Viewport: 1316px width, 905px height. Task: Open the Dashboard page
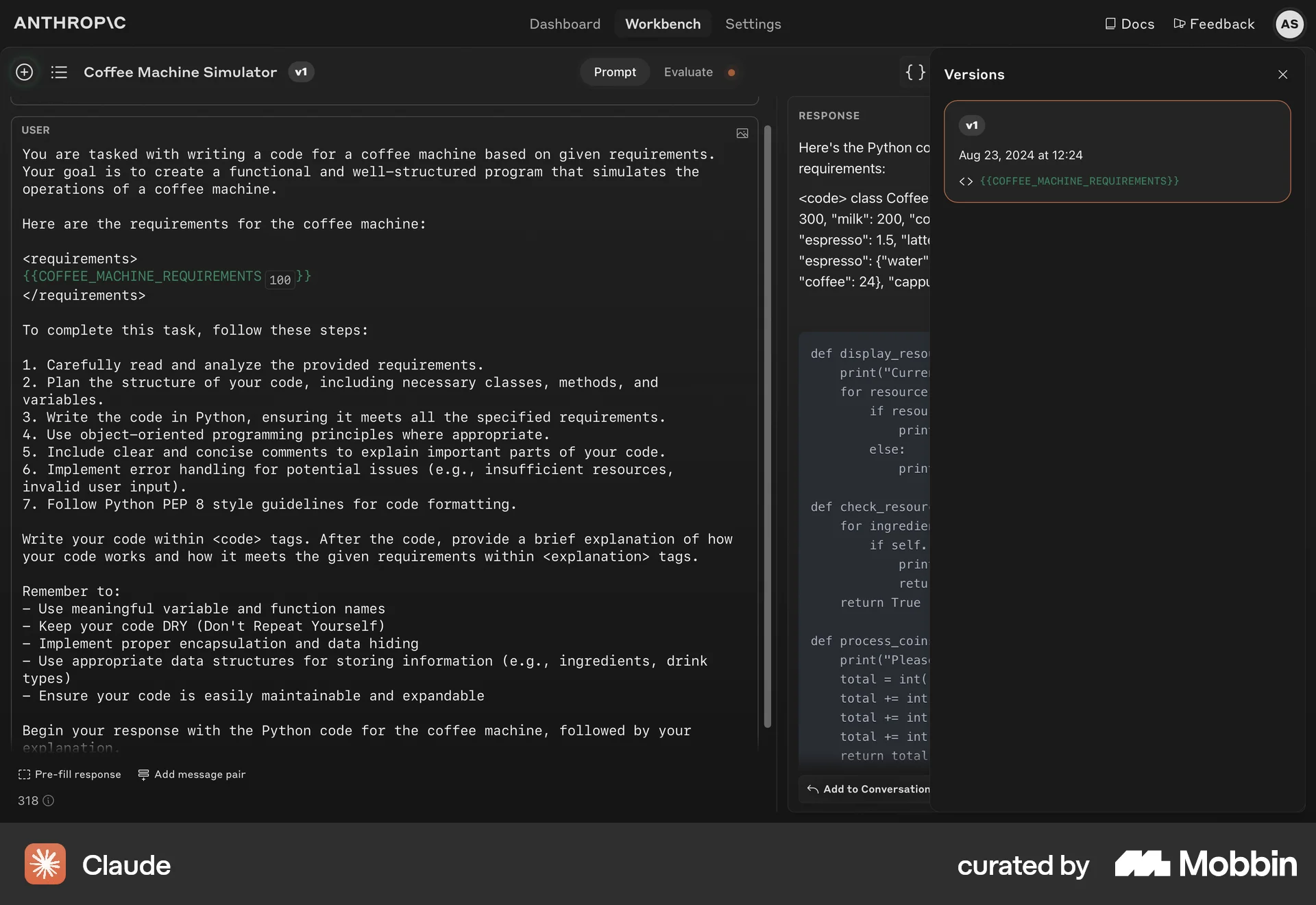564,23
